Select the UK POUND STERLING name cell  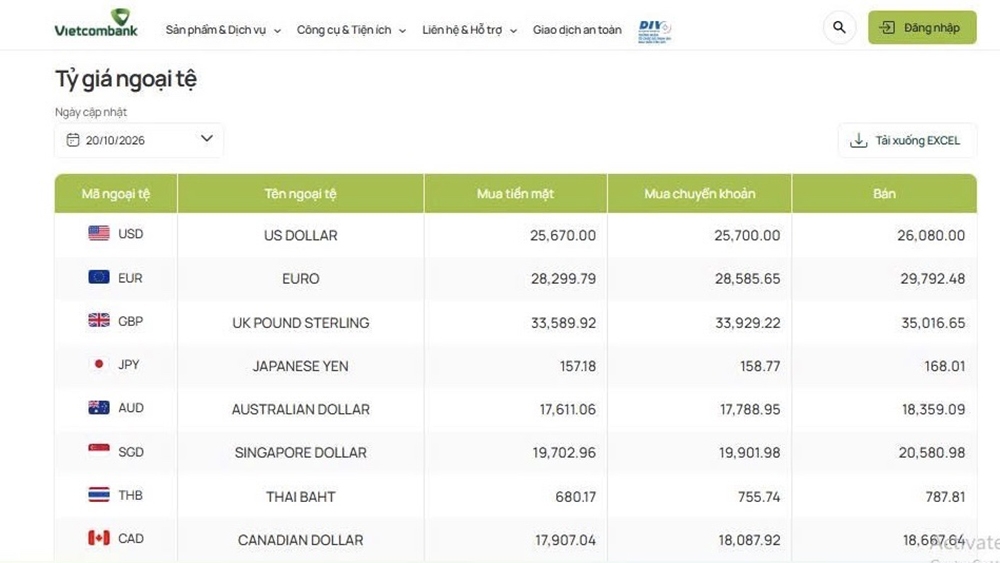coord(300,323)
